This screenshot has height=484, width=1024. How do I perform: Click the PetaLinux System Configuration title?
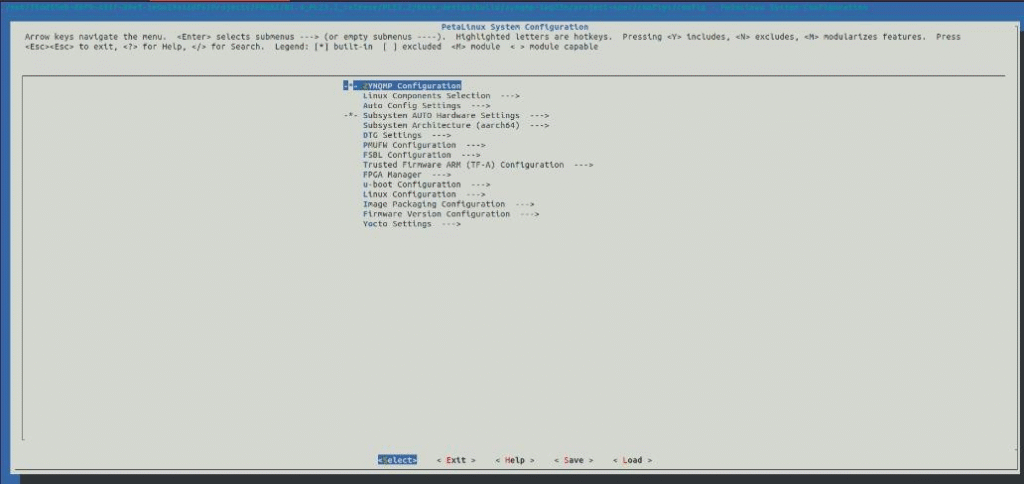click(514, 27)
